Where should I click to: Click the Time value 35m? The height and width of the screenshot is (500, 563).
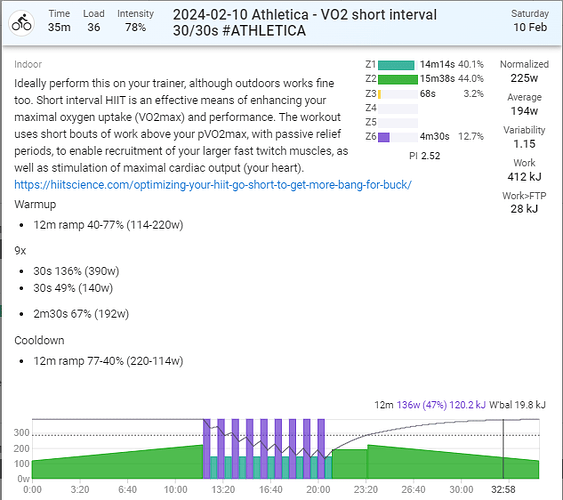point(59,27)
